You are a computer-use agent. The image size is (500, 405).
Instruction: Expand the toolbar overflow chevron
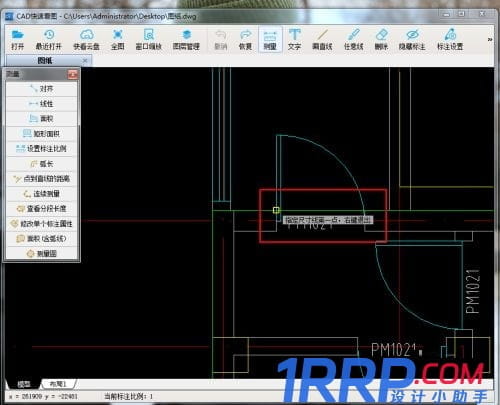tap(490, 39)
